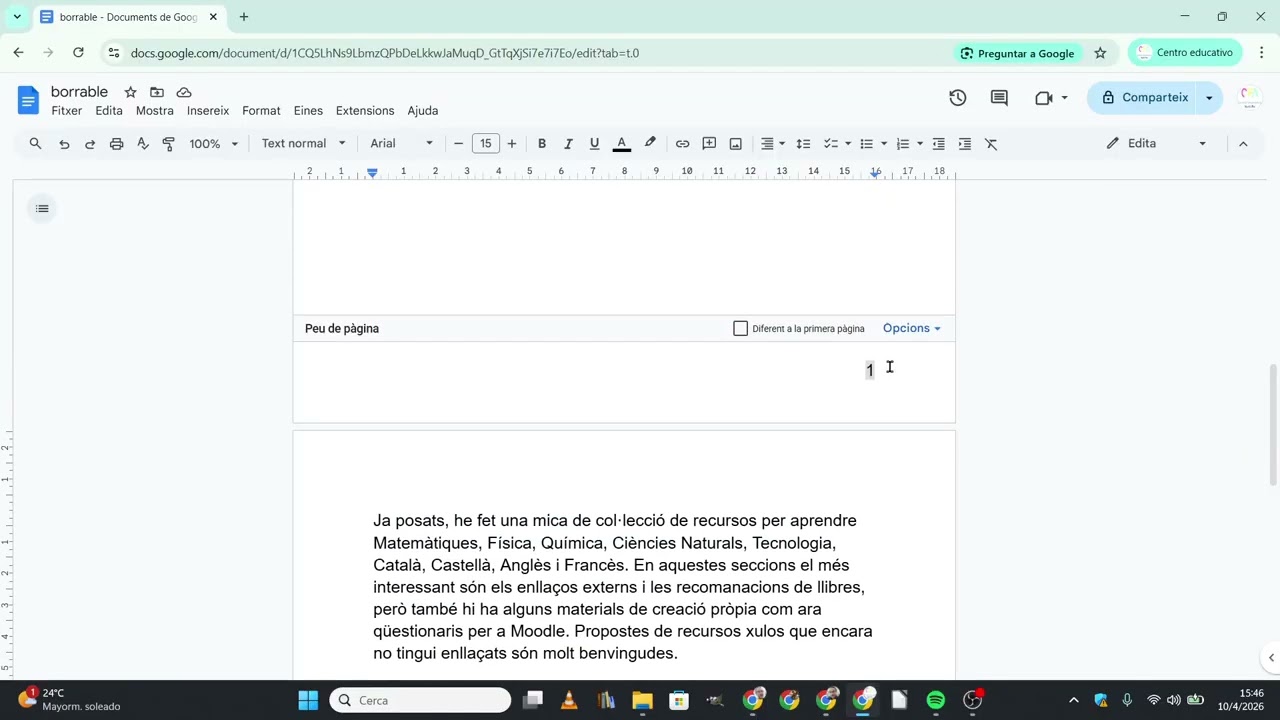Open the Mostra menu

pyautogui.click(x=155, y=111)
